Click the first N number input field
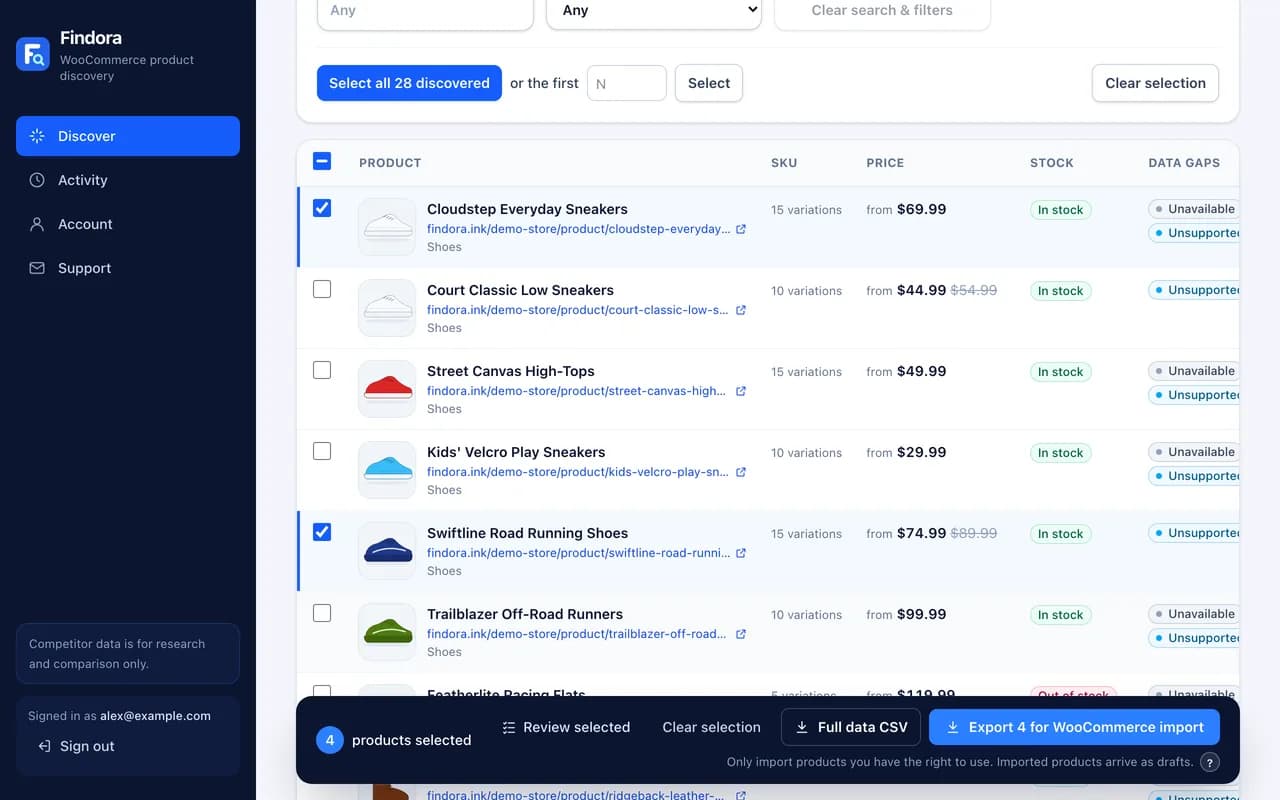This screenshot has width=1280, height=800. [x=627, y=83]
